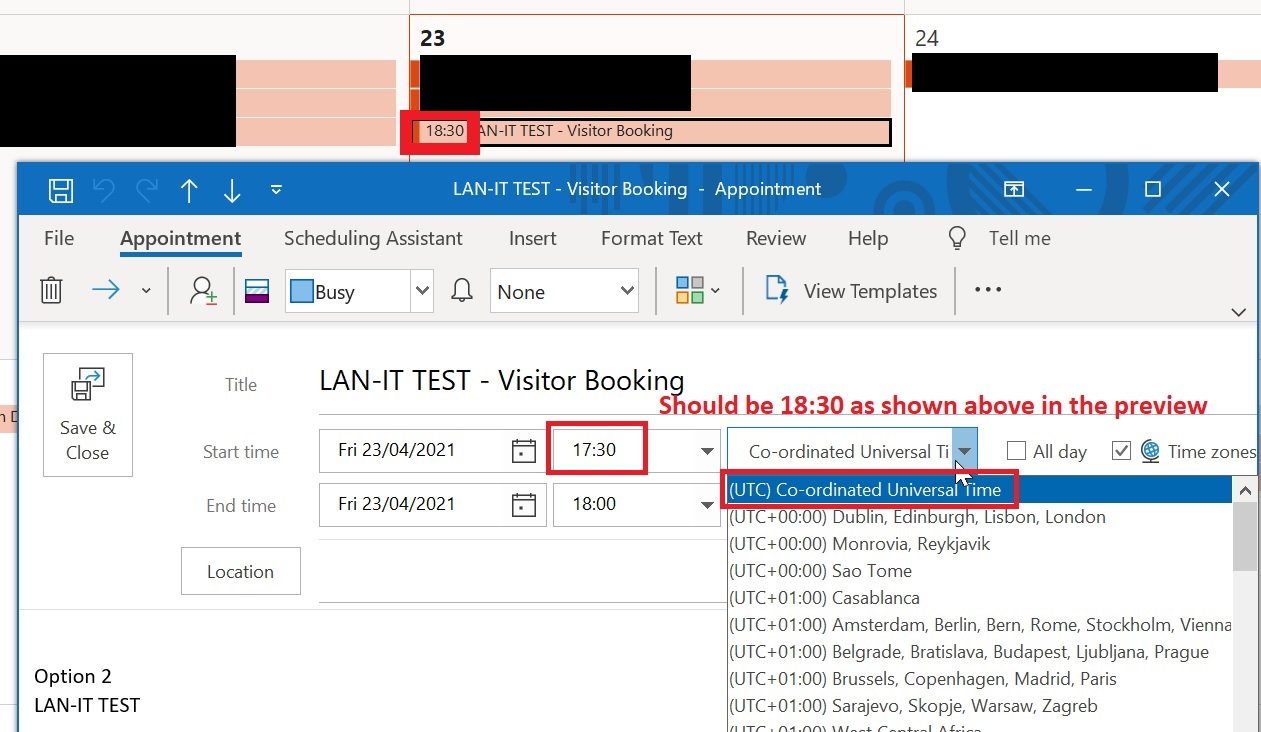Click the Invite Attendees icon
The image size is (1261, 732).
pos(204,291)
